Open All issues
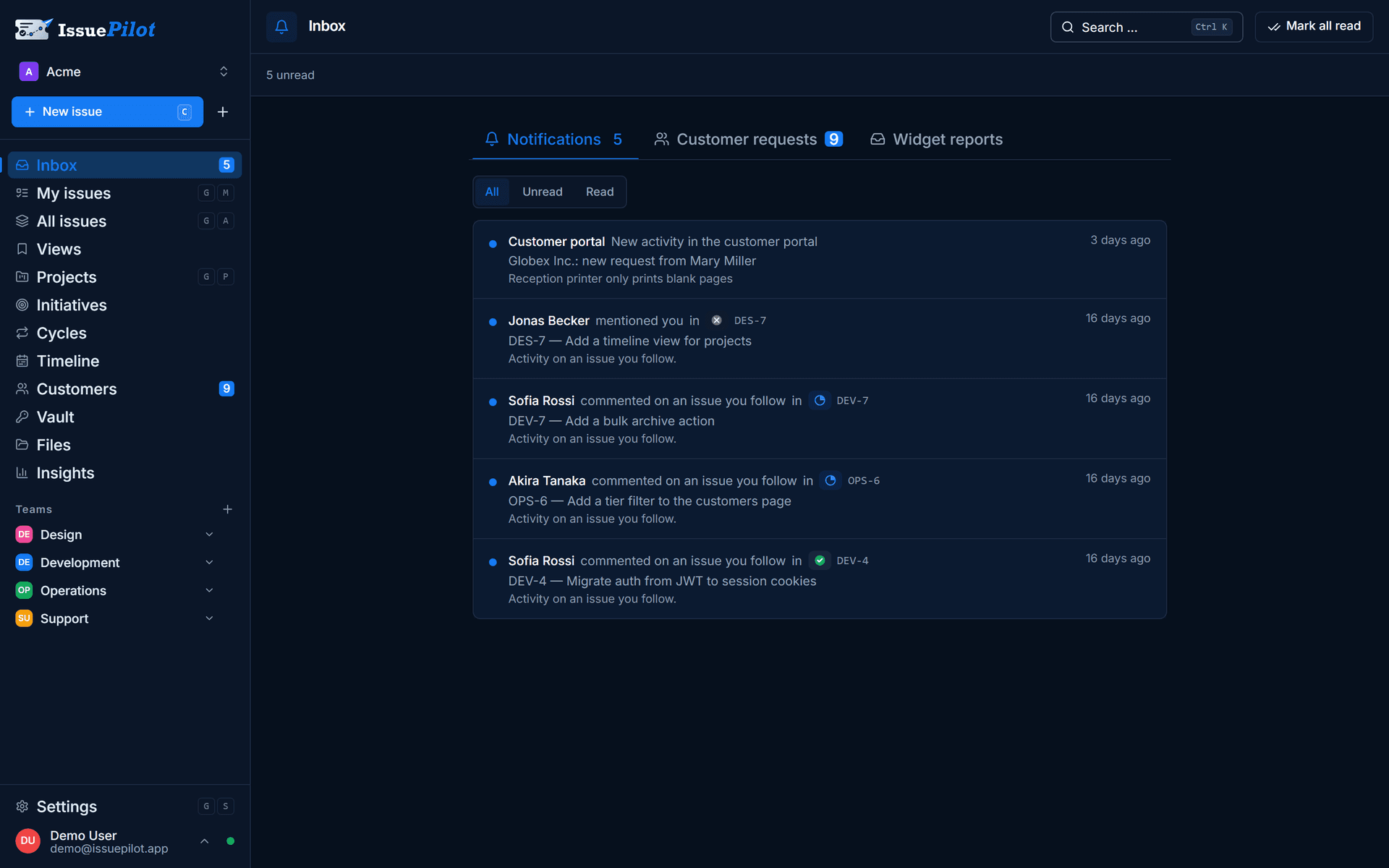The height and width of the screenshot is (868, 1389). [124, 221]
